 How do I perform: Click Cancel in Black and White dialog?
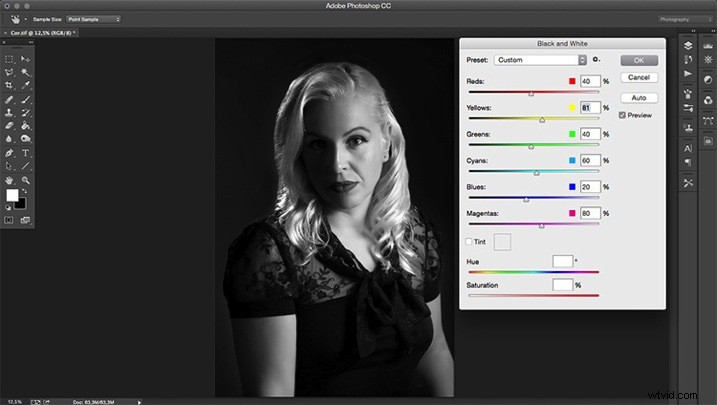(639, 77)
